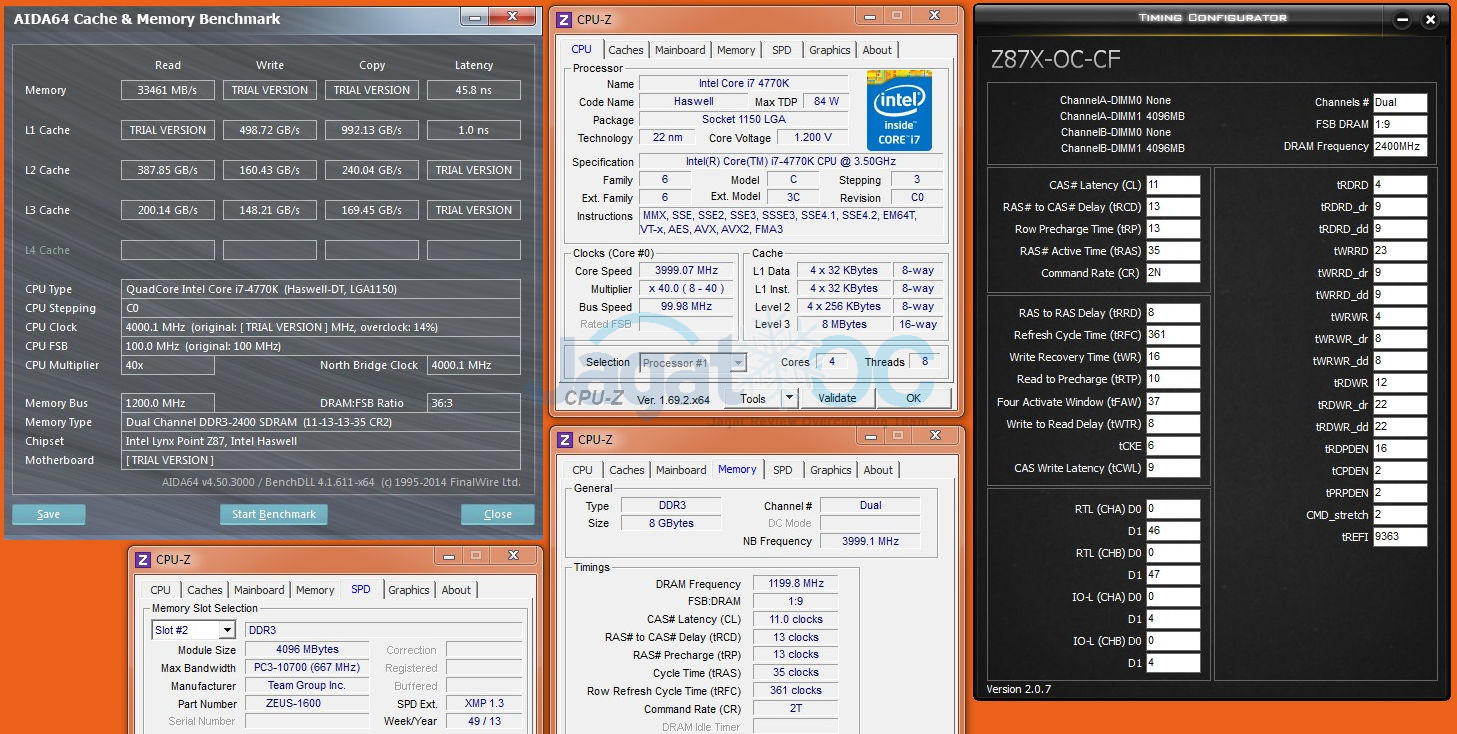Expand the Processor #1 selection dropdown
The width and height of the screenshot is (1457, 734).
click(x=738, y=363)
